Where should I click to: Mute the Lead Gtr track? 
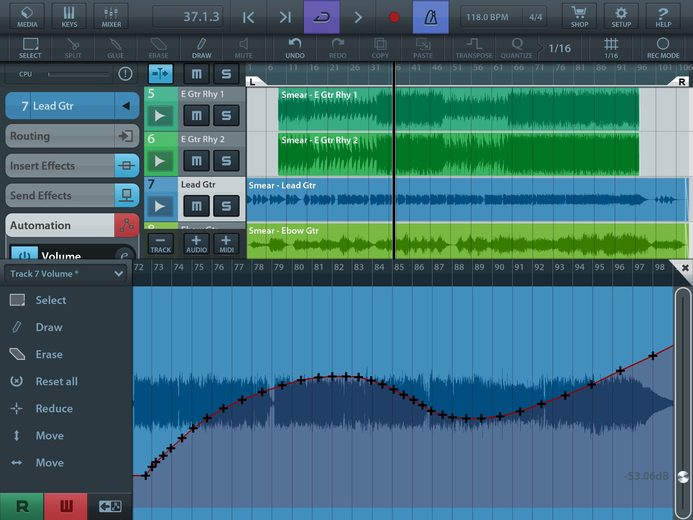coord(196,206)
